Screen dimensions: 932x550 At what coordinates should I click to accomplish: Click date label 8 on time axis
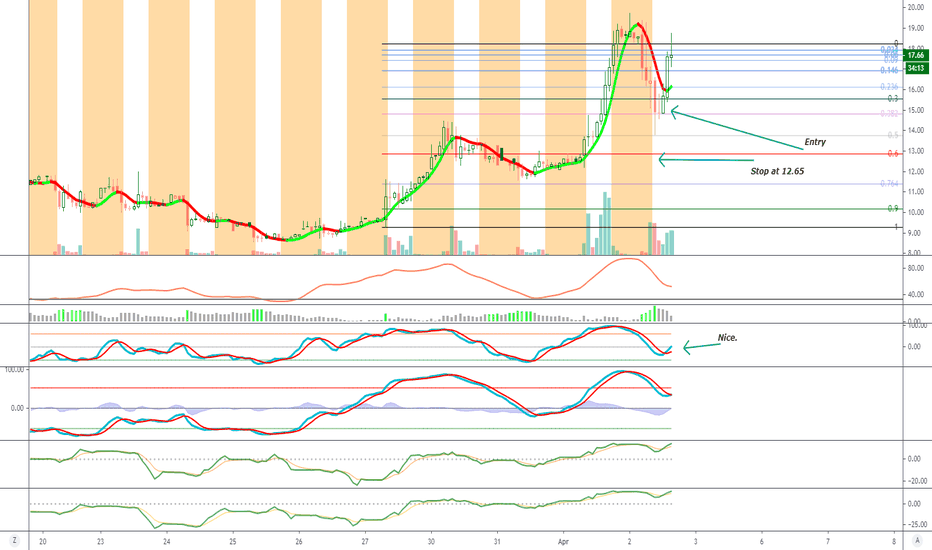click(894, 542)
